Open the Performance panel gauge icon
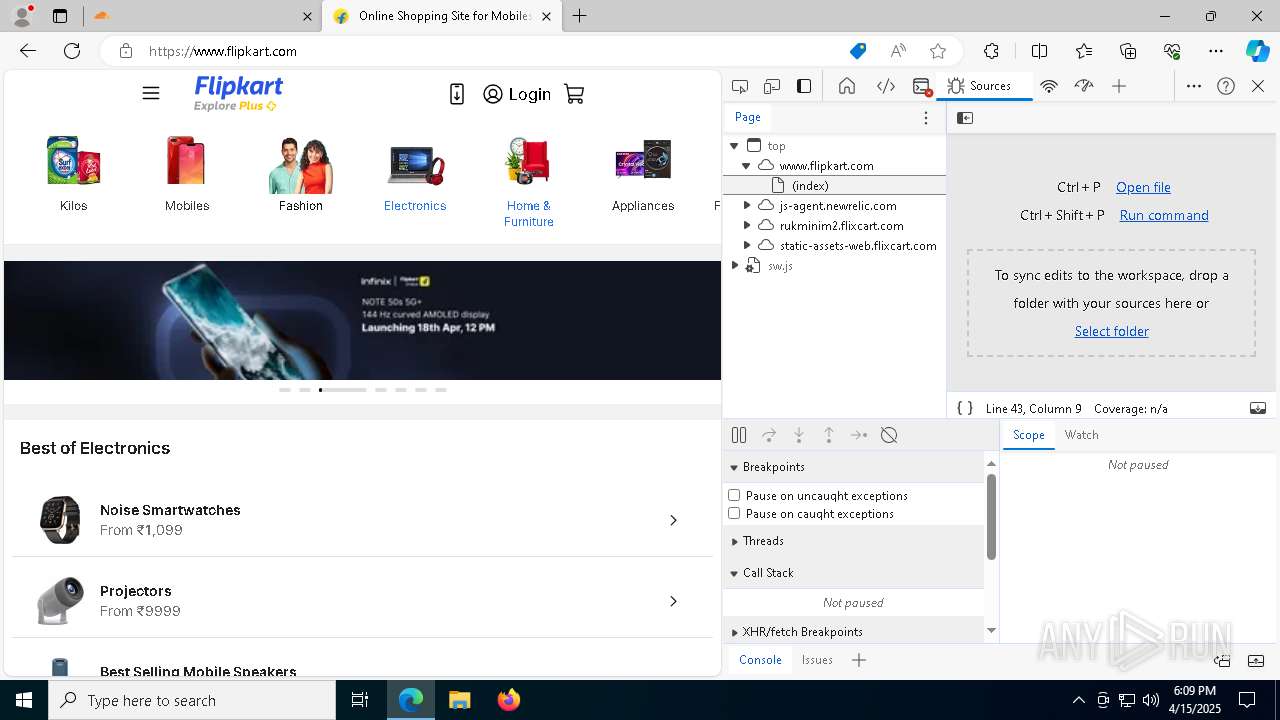This screenshot has height=720, width=1280. pyautogui.click(x=1084, y=86)
